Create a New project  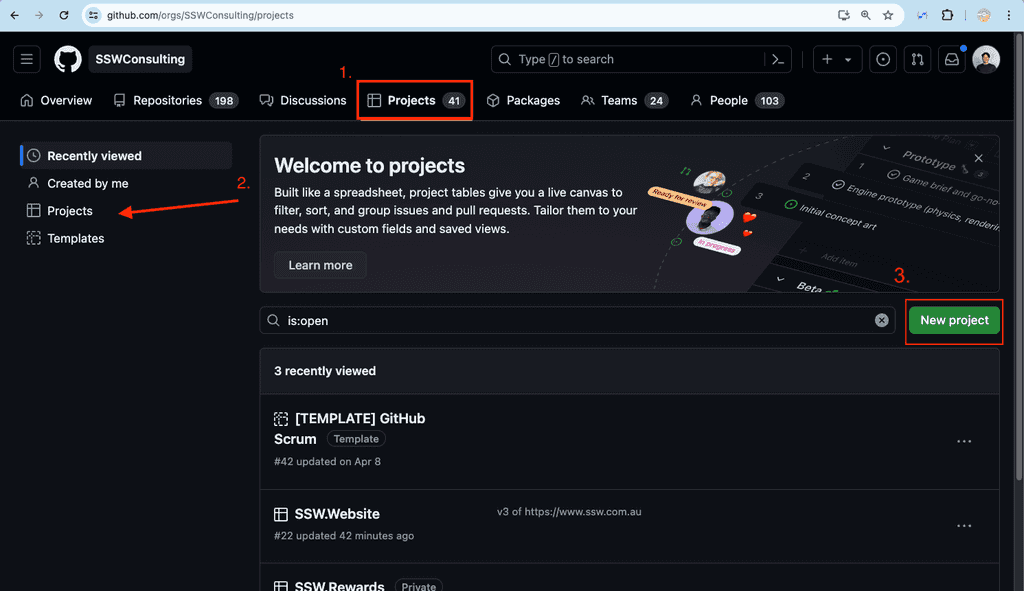(x=953, y=320)
